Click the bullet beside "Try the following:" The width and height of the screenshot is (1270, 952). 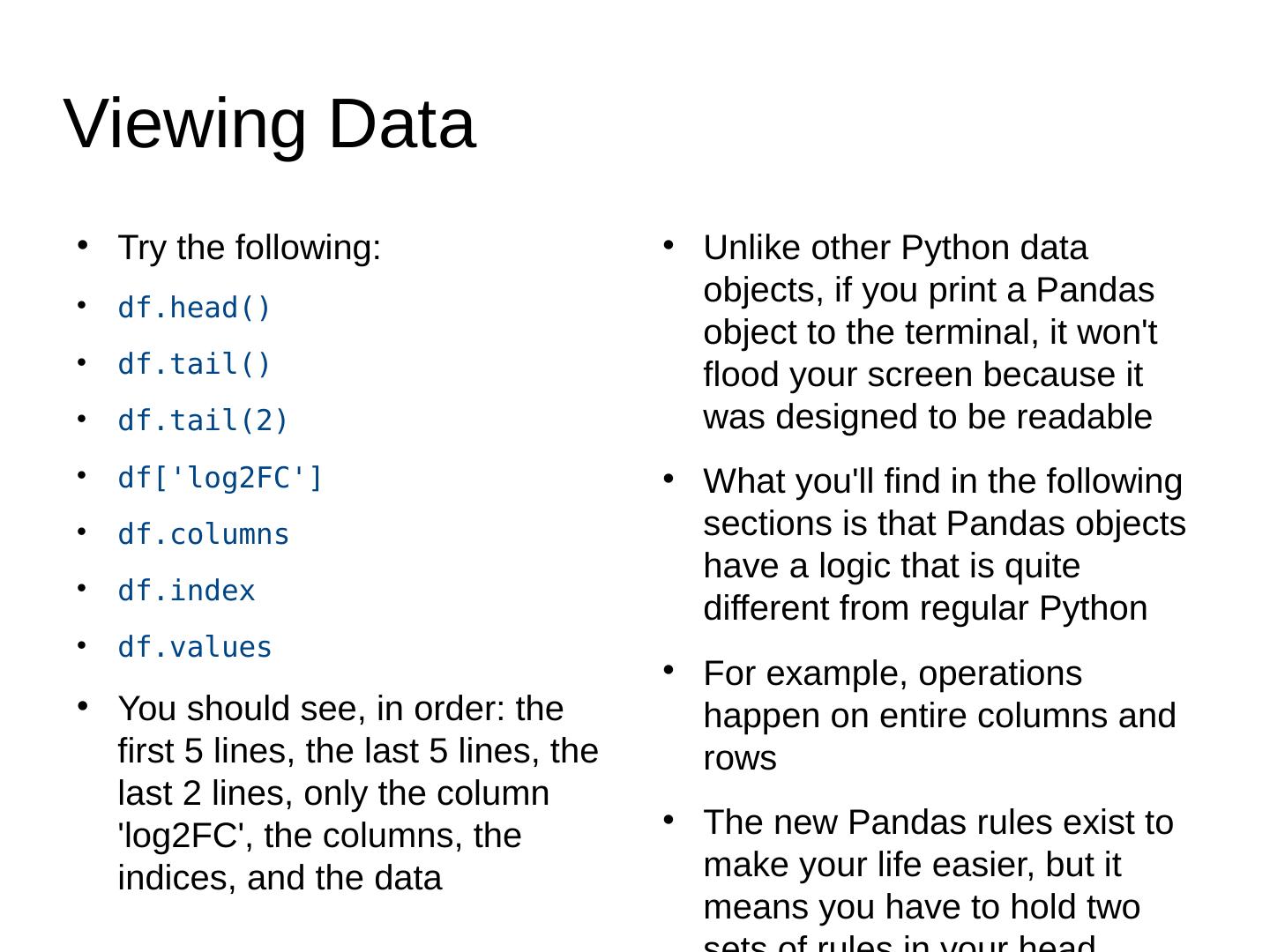[82, 245]
